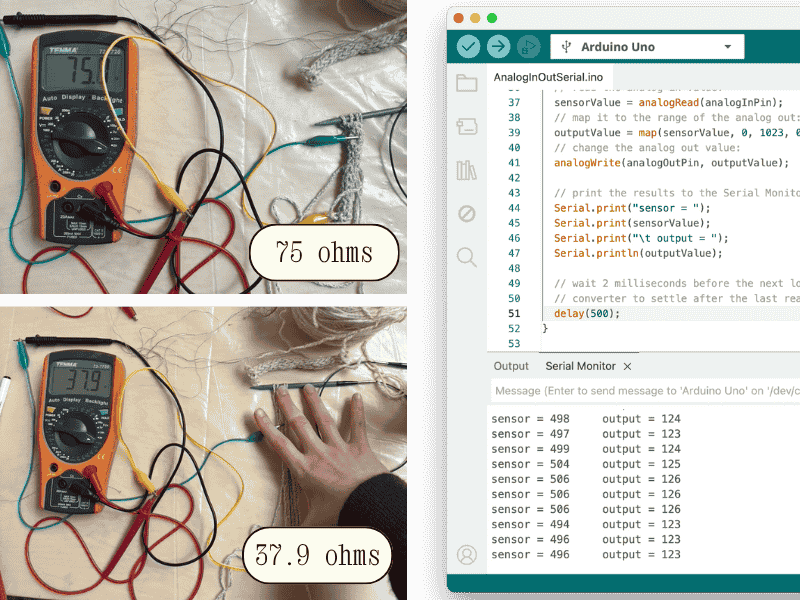Upload the sketch with the arrow button

pos(498,47)
